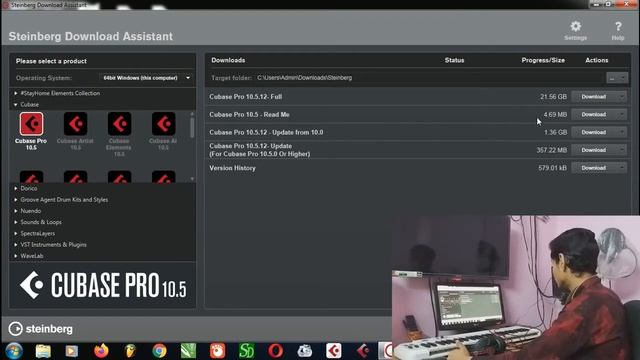Open dropdown arrow beside Full download button
The height and width of the screenshot is (360, 640).
[x=622, y=97]
